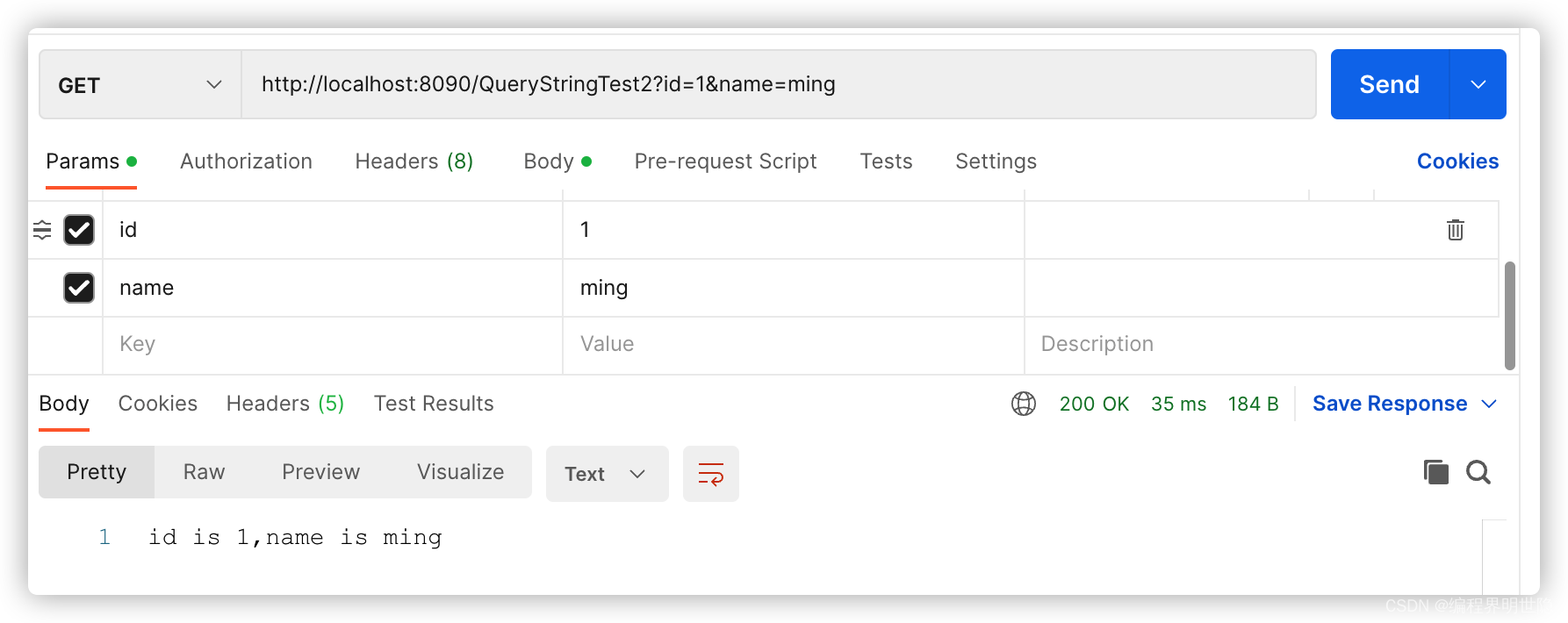The width and height of the screenshot is (1568, 623).
Task: Click the wrap lines icon button
Action: coord(710,474)
